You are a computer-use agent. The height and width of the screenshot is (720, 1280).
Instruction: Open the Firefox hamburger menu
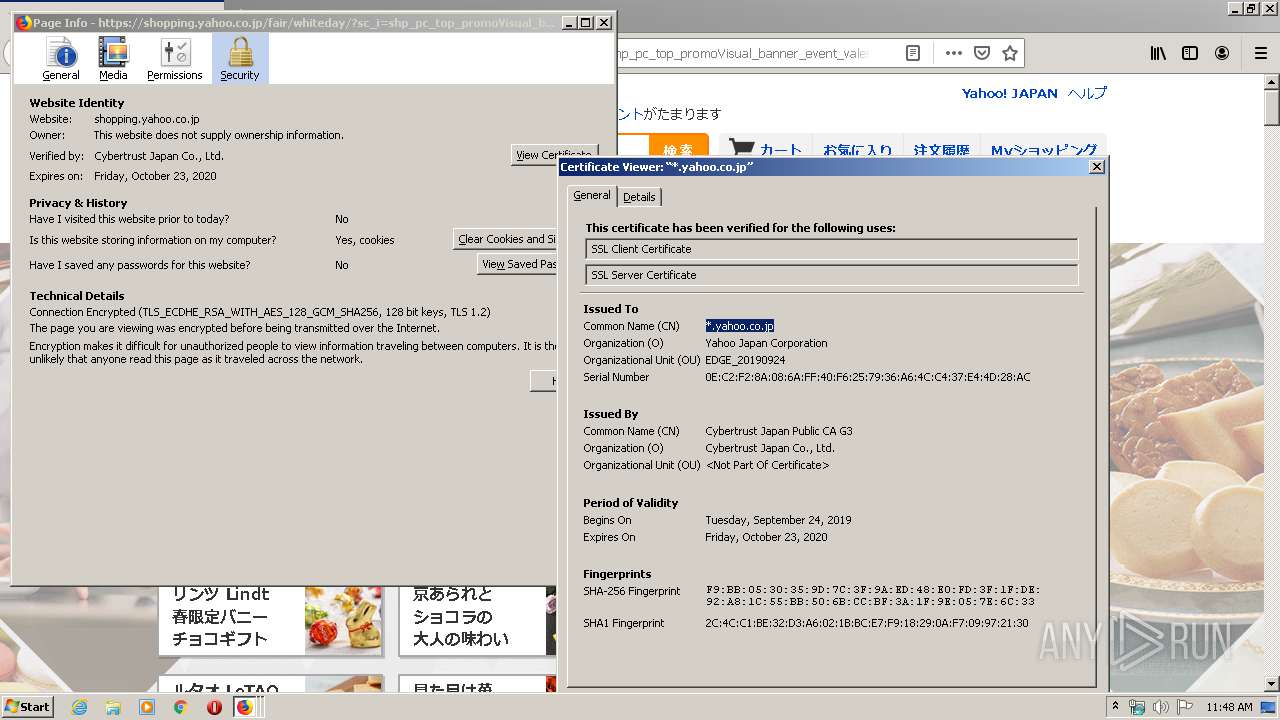(x=1261, y=53)
